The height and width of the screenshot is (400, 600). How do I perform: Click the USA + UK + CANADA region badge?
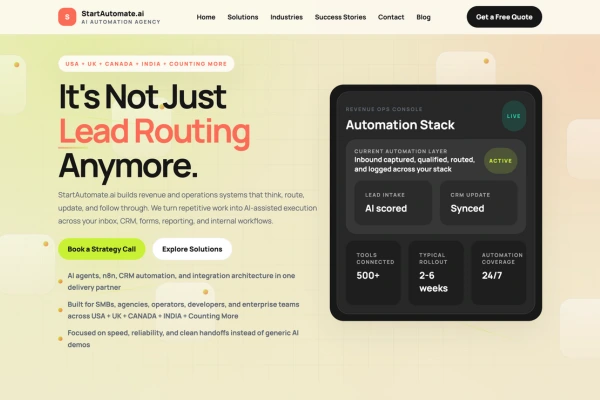point(146,64)
